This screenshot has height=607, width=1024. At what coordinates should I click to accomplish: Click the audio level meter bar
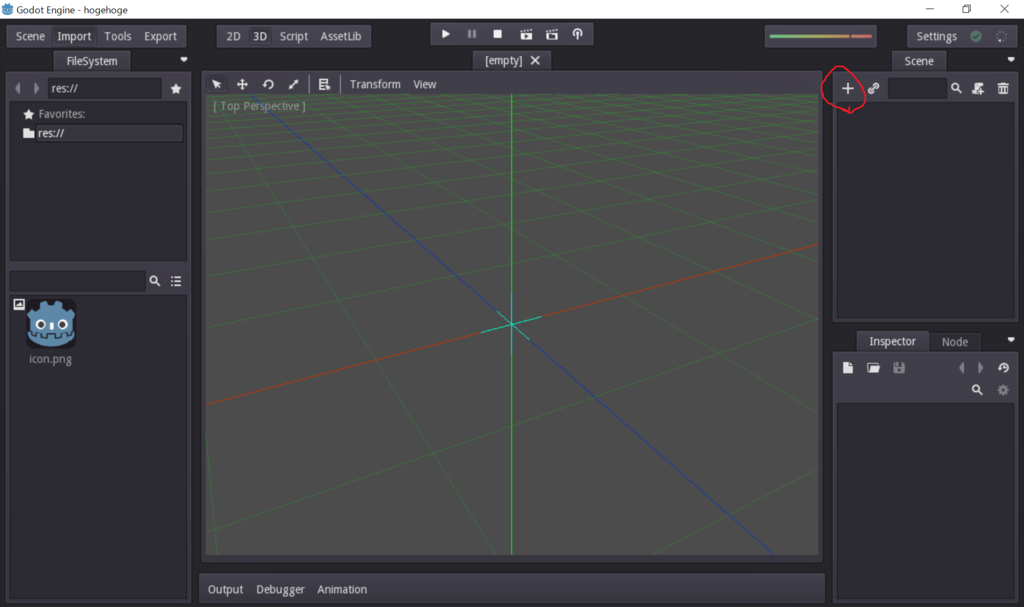click(821, 37)
